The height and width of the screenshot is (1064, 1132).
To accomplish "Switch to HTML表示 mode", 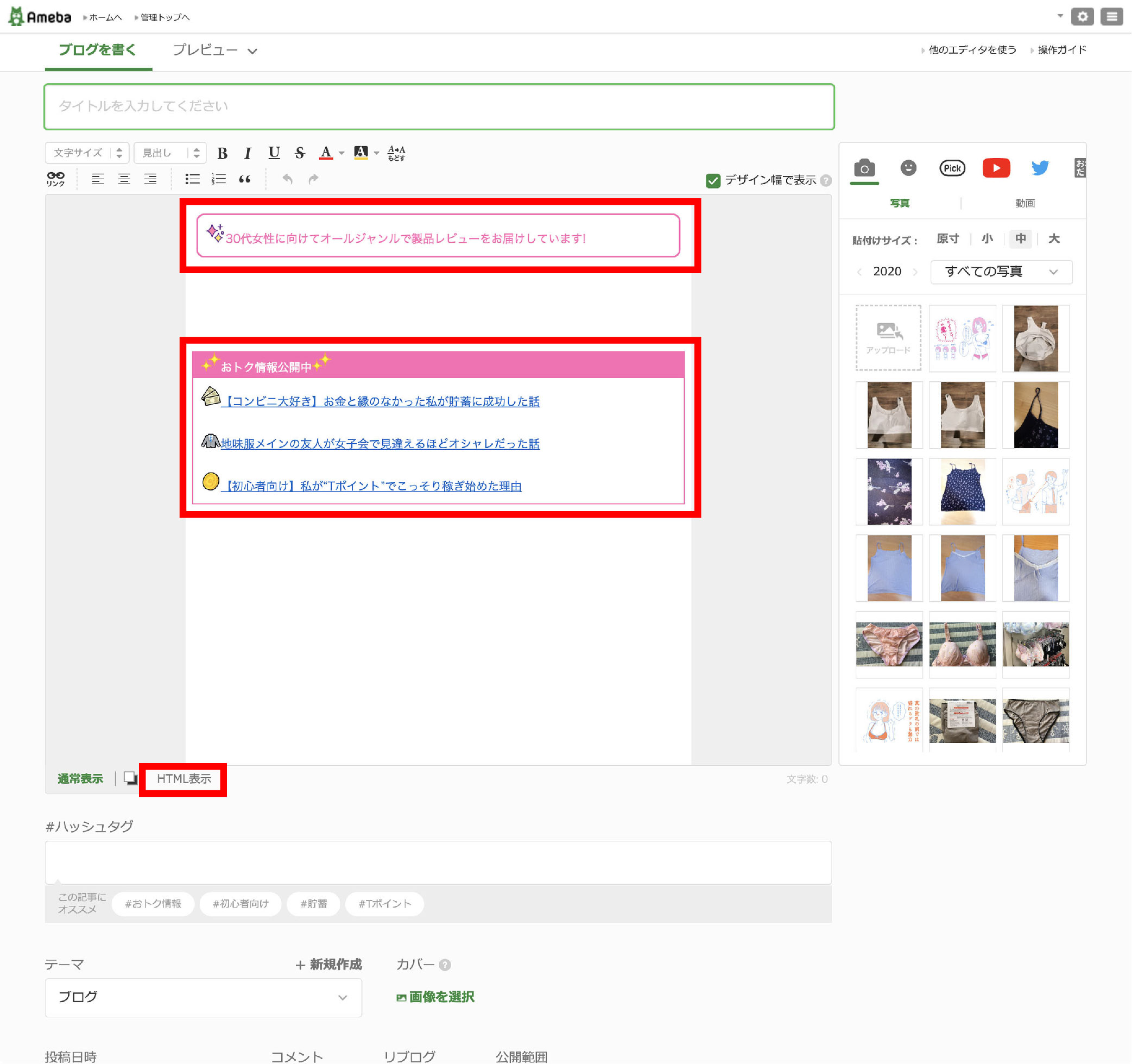I will (184, 779).
